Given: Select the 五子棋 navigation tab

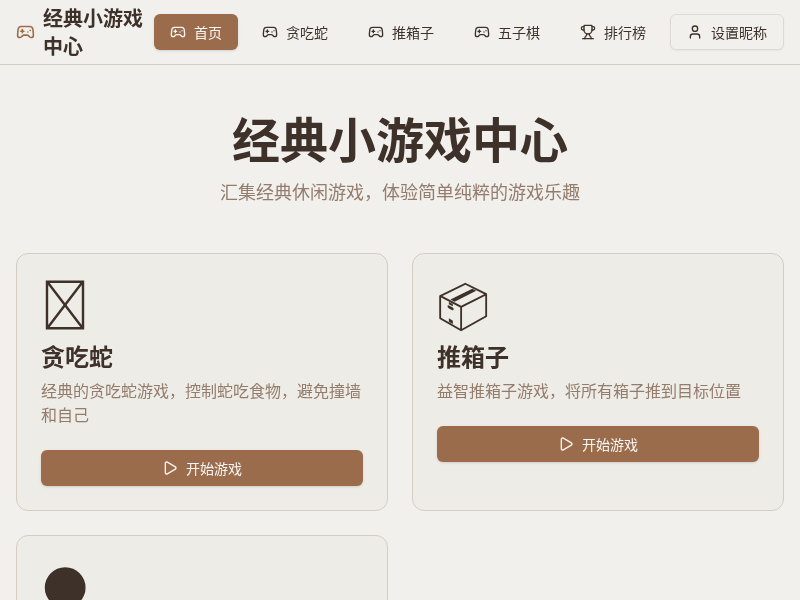Looking at the screenshot, I should point(507,32).
